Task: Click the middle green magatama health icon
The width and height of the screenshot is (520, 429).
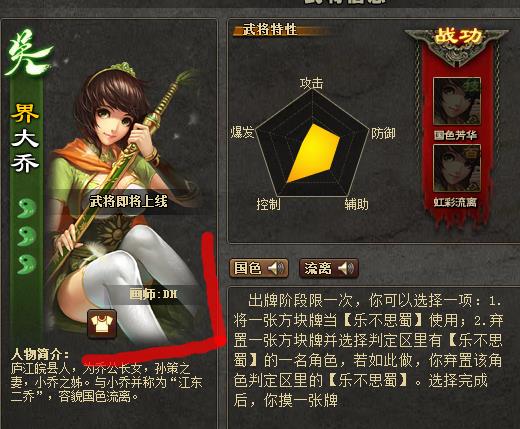Action: tap(27, 236)
